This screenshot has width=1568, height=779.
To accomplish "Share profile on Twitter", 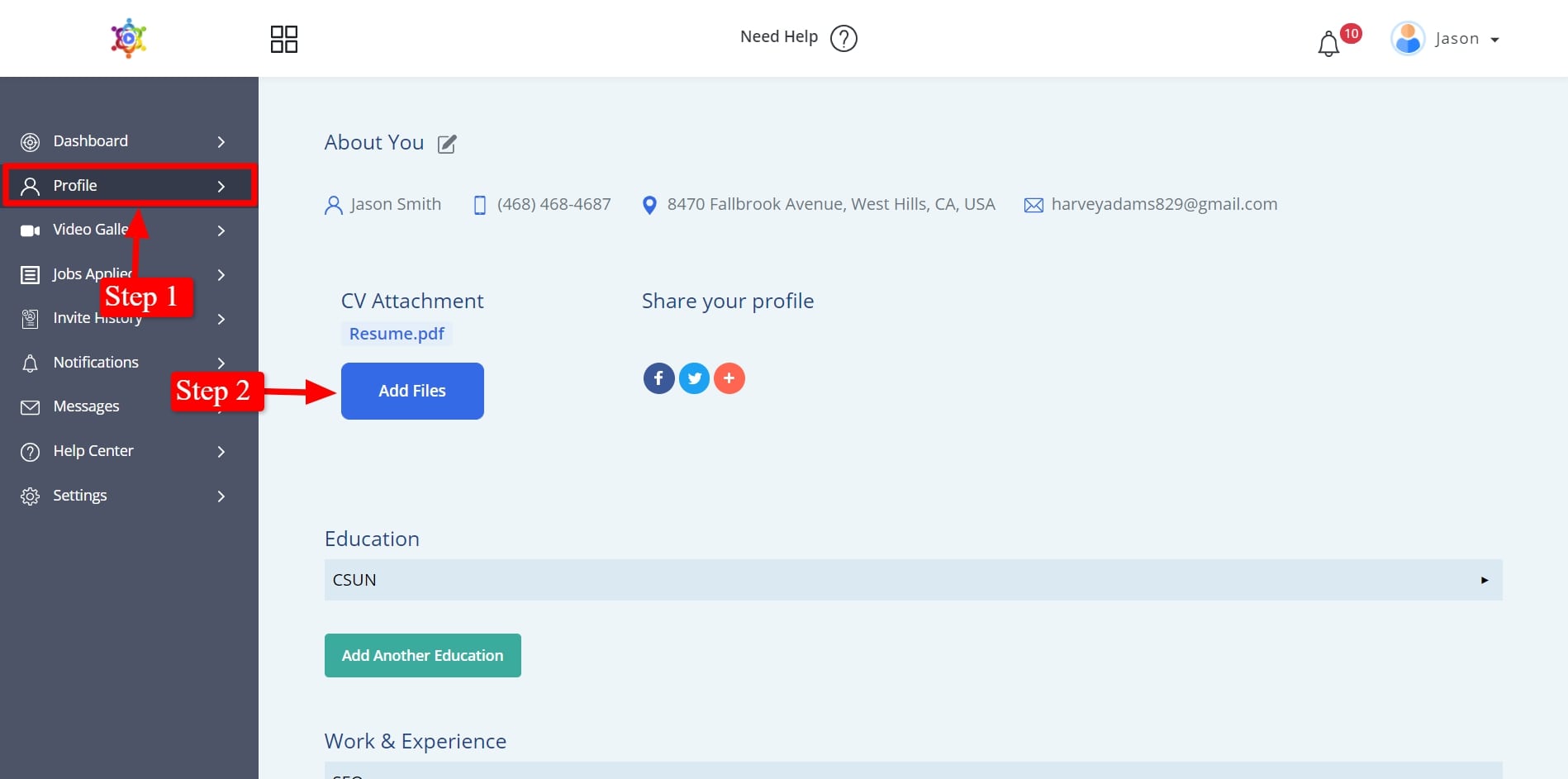I will (694, 378).
